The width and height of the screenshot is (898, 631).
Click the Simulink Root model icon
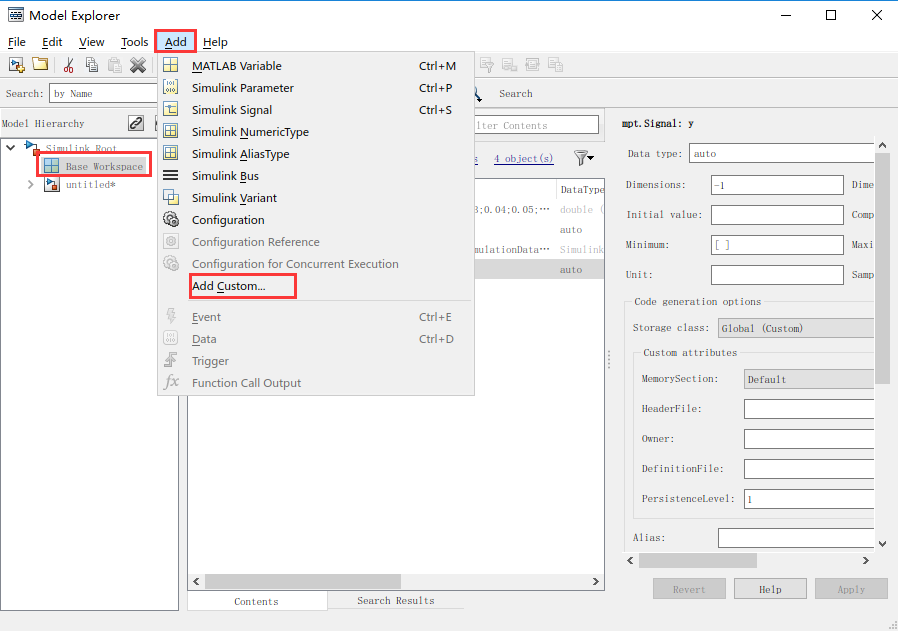(32, 148)
